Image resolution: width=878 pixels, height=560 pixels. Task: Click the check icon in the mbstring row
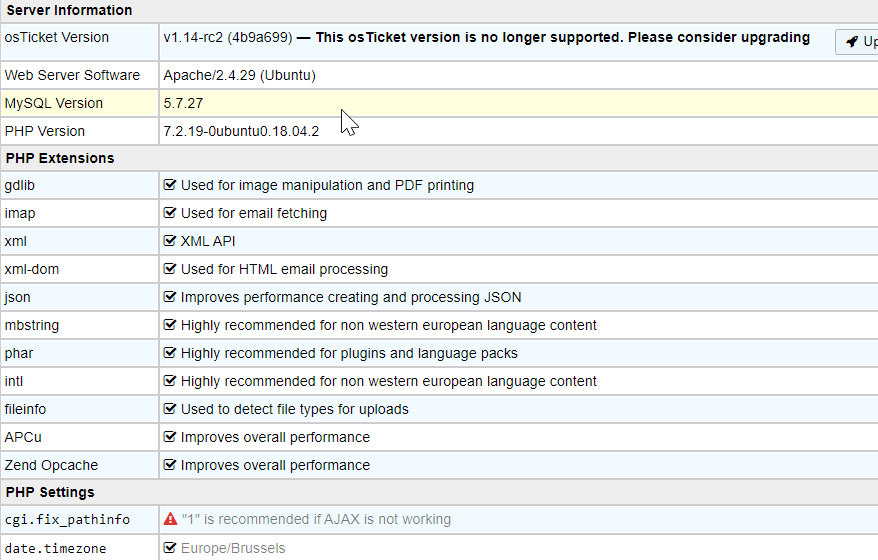coord(170,324)
